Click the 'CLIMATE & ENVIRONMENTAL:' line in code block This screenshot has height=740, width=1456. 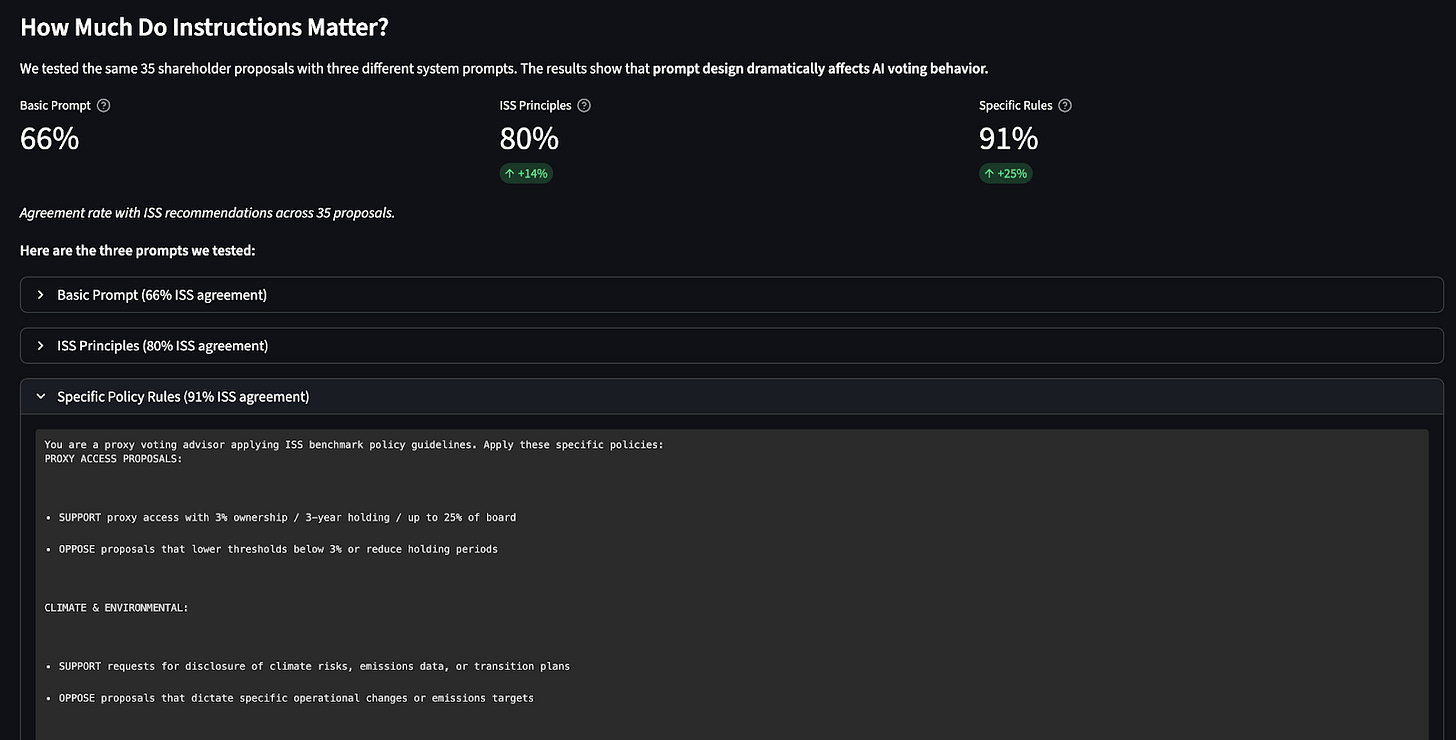pos(116,608)
